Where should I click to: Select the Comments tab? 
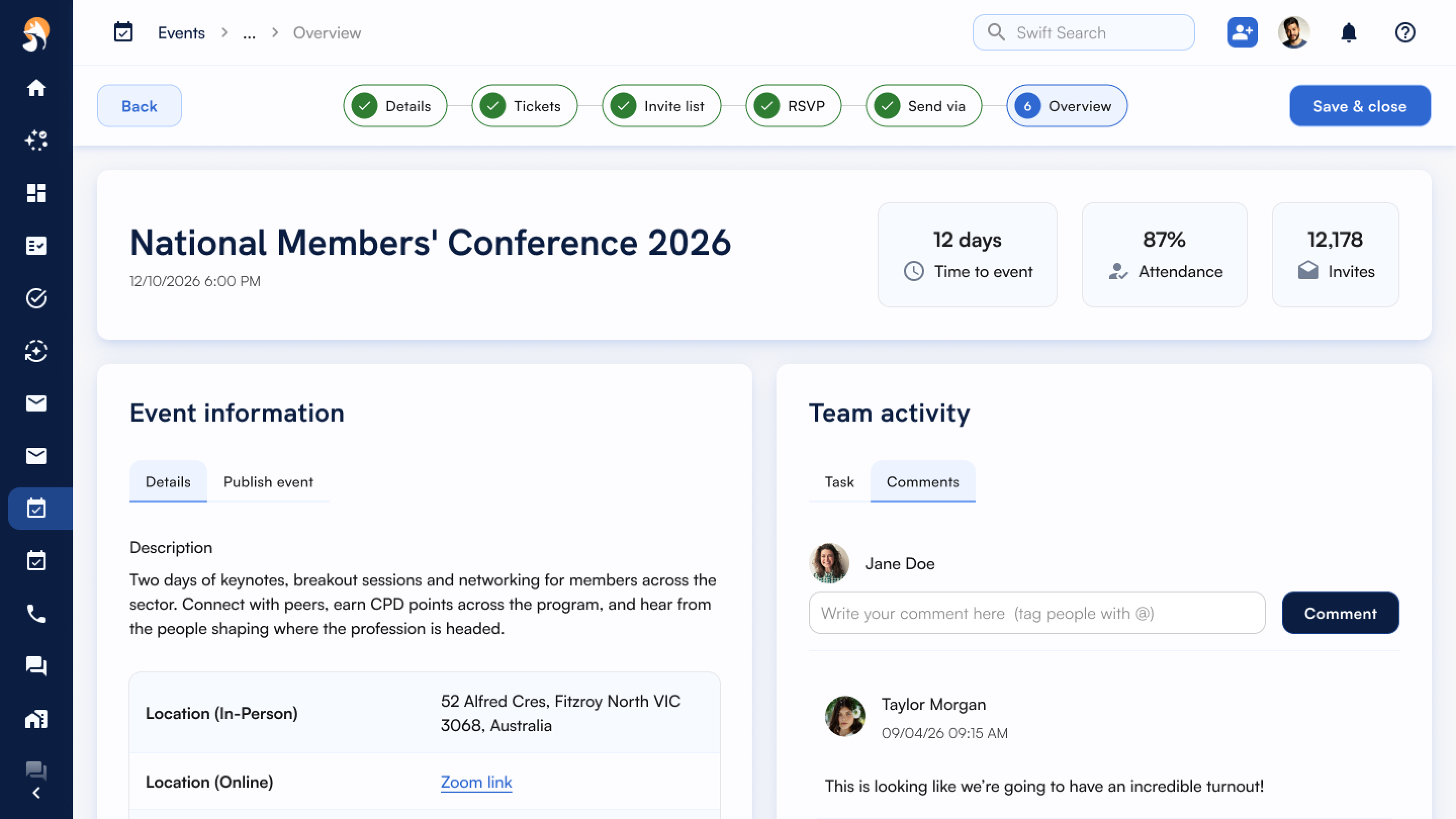923,482
